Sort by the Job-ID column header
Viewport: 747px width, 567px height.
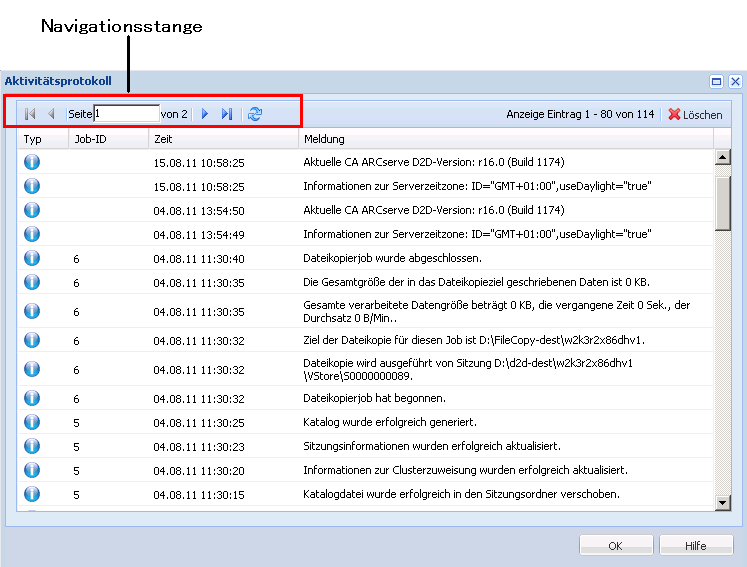109,139
